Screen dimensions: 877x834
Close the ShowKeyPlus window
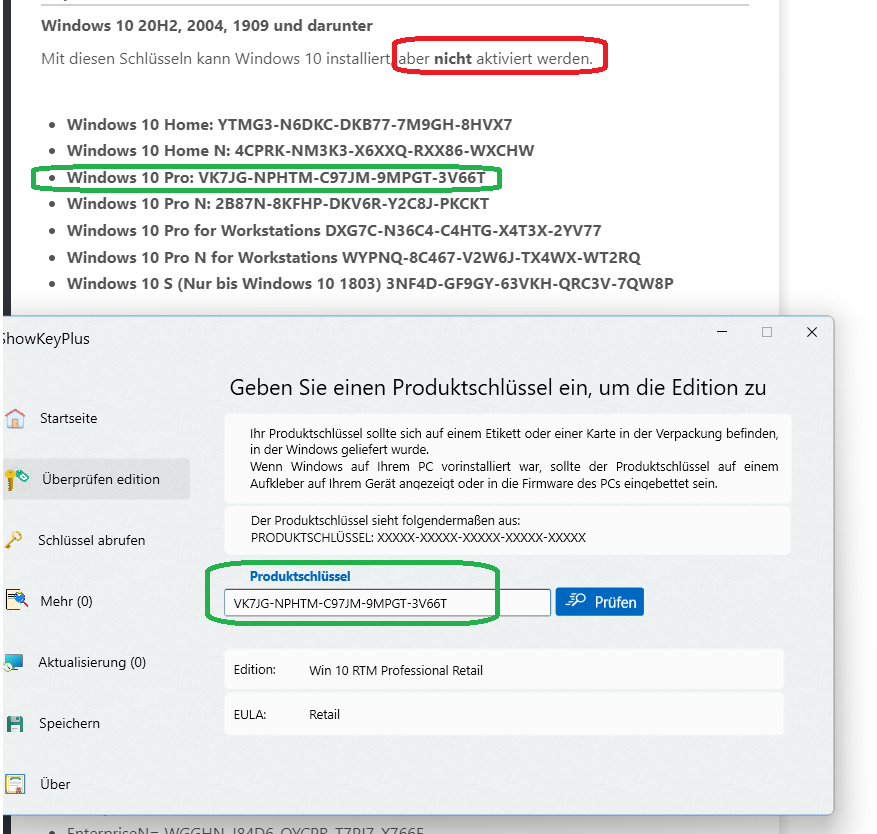point(812,332)
